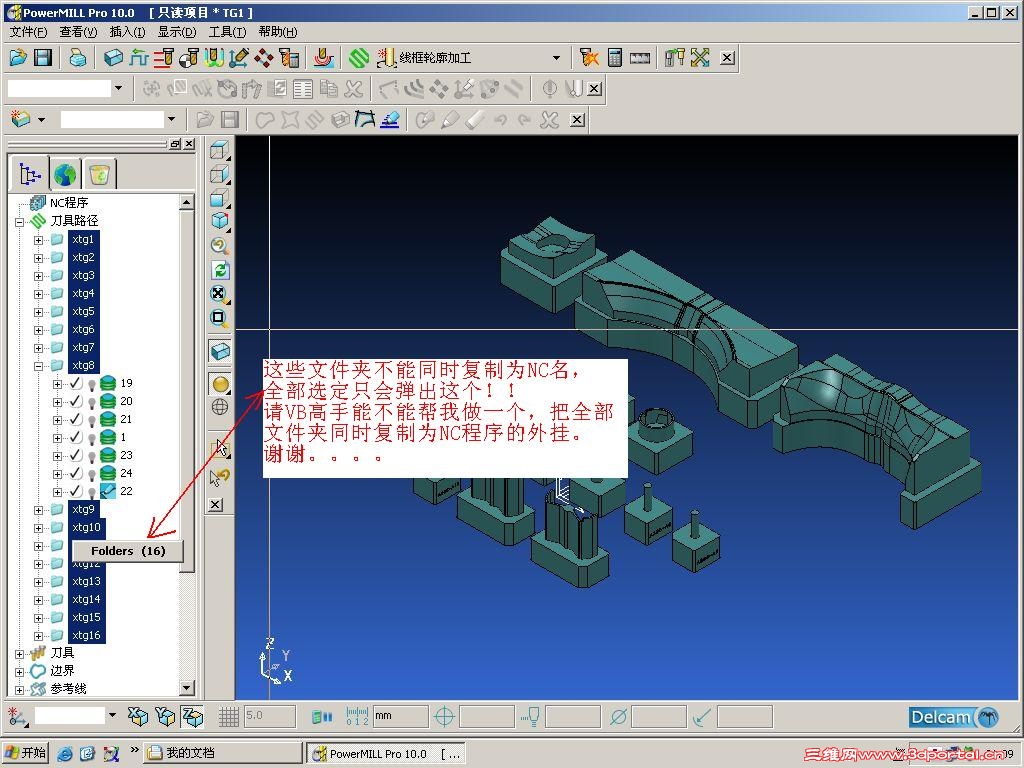Click the 开始 Start button
Image resolution: width=1024 pixels, height=768 pixels.
[25, 752]
